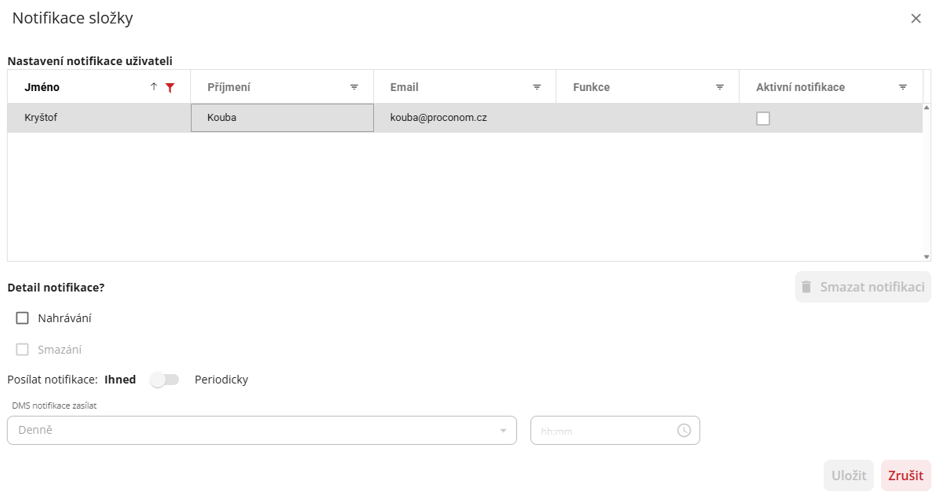
Task: Click the hh:mm time input field
Action: (602, 430)
